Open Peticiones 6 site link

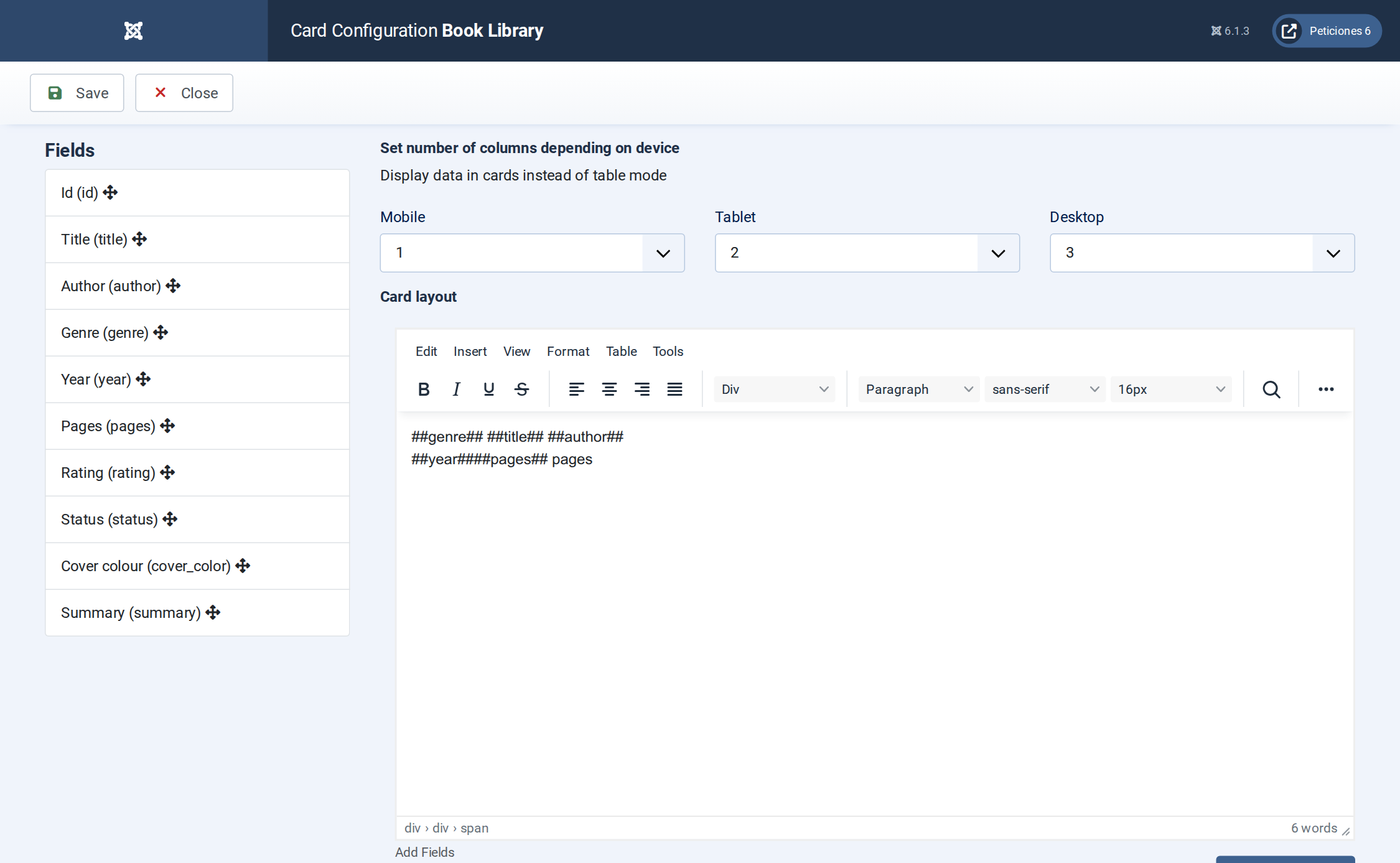(1327, 30)
